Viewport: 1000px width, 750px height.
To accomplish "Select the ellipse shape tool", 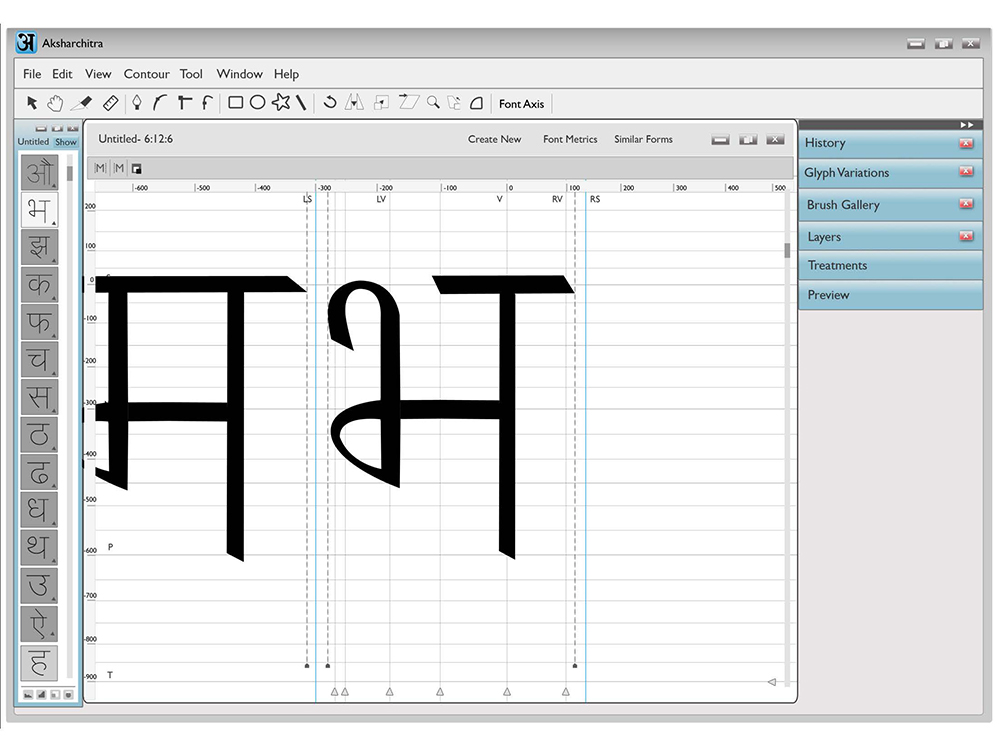I will coord(258,103).
